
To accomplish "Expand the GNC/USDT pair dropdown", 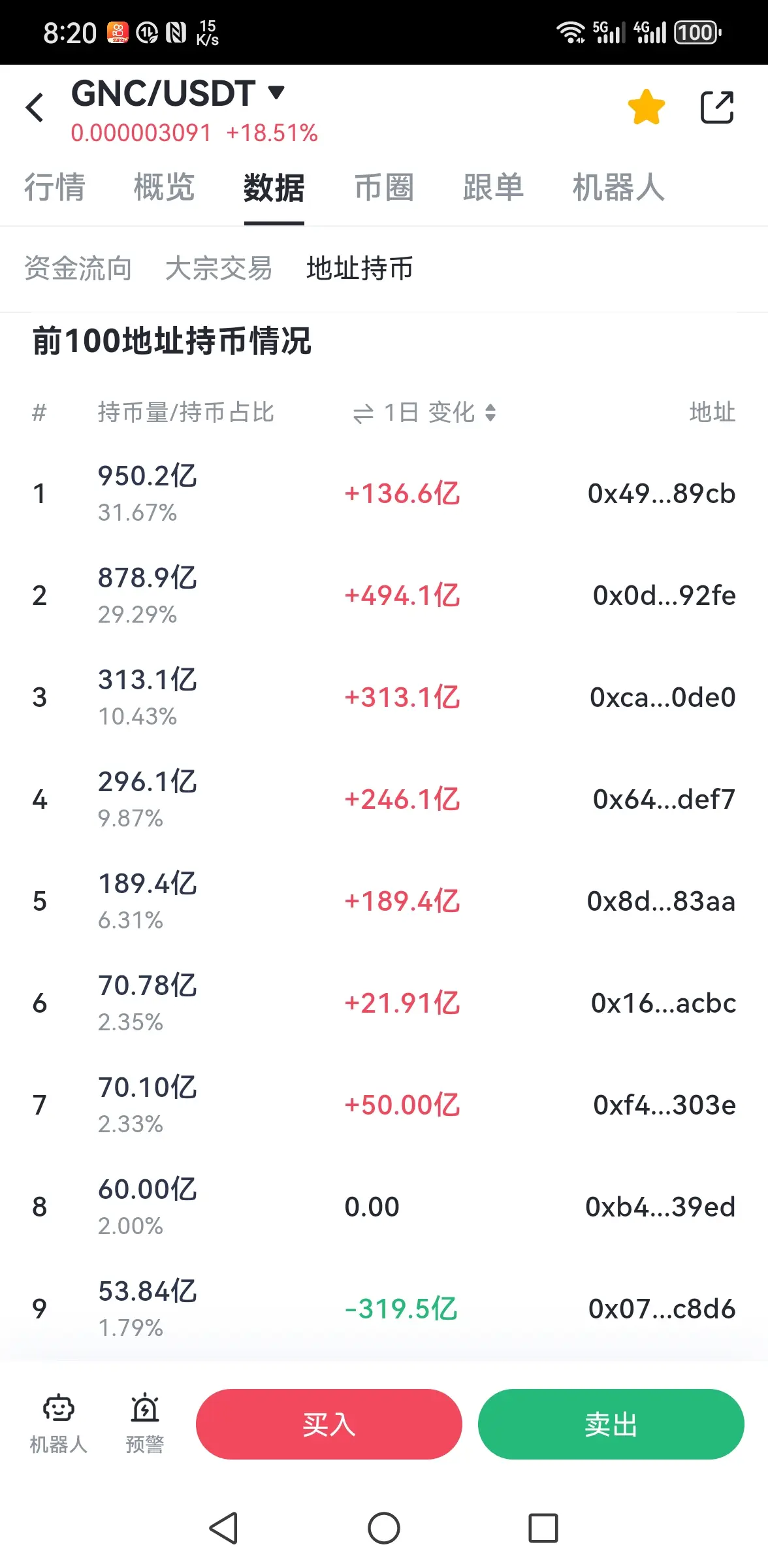I will (x=276, y=93).
